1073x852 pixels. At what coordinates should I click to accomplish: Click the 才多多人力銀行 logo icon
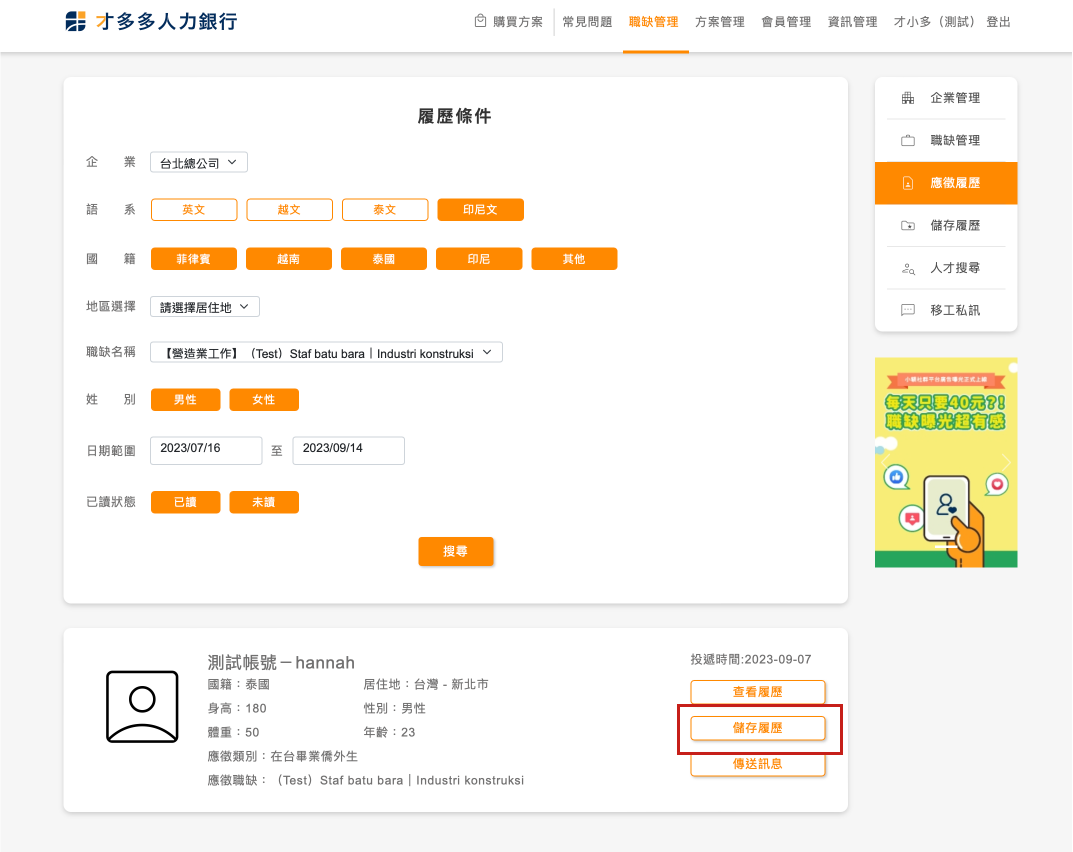tap(76, 22)
